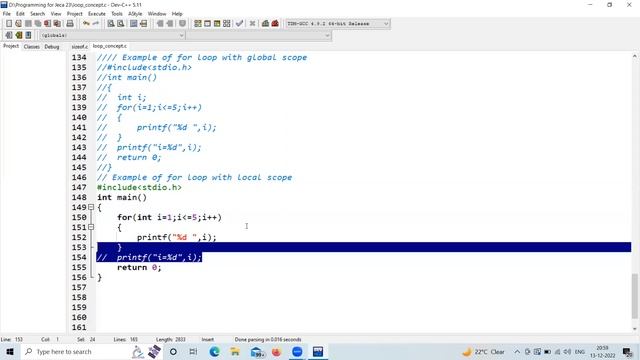The width and height of the screenshot is (640, 360).
Task: Click the Close All toolbar icon
Action: pos(57,24)
